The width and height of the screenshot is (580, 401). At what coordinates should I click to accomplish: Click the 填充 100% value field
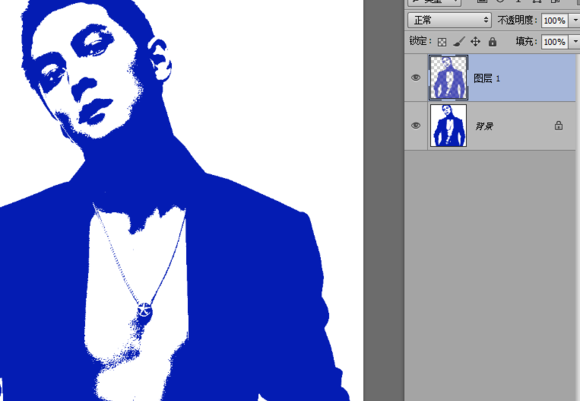555,42
